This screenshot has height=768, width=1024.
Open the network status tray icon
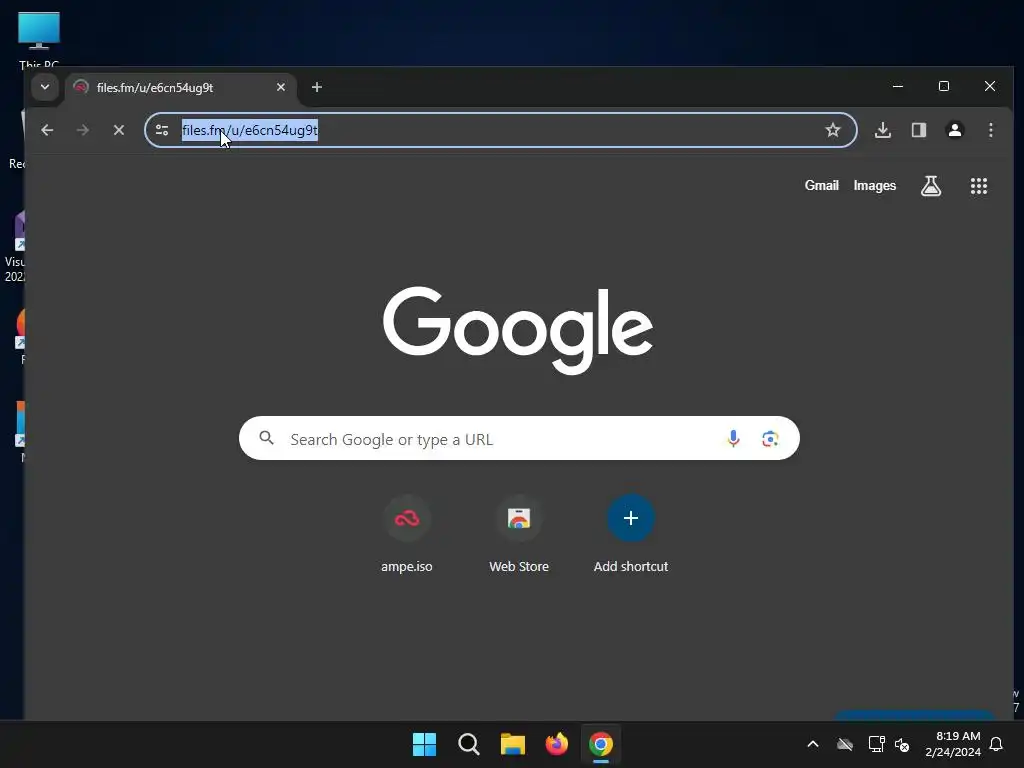click(x=876, y=744)
